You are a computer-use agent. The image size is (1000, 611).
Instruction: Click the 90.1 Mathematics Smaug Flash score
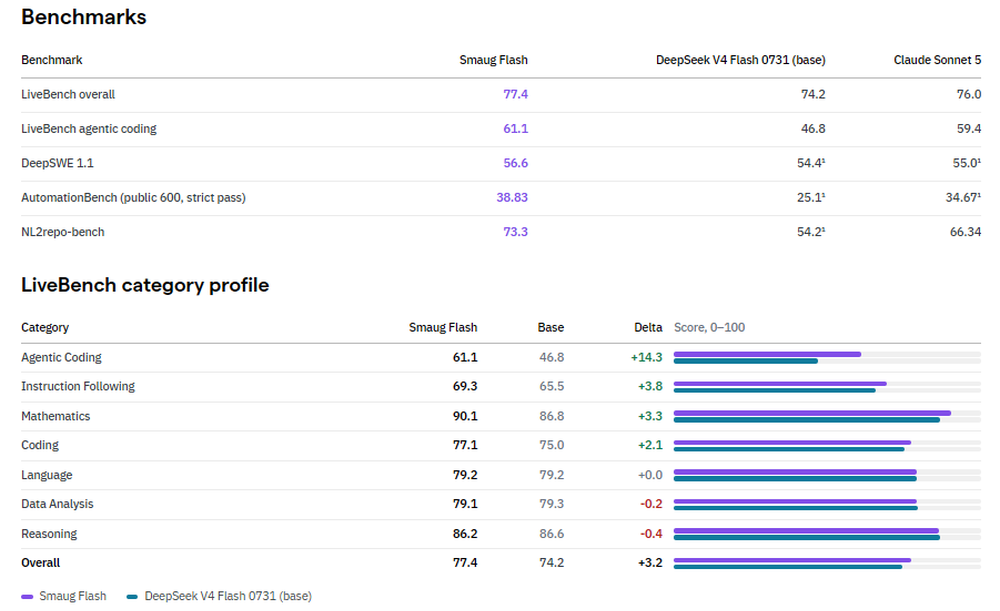pos(465,416)
